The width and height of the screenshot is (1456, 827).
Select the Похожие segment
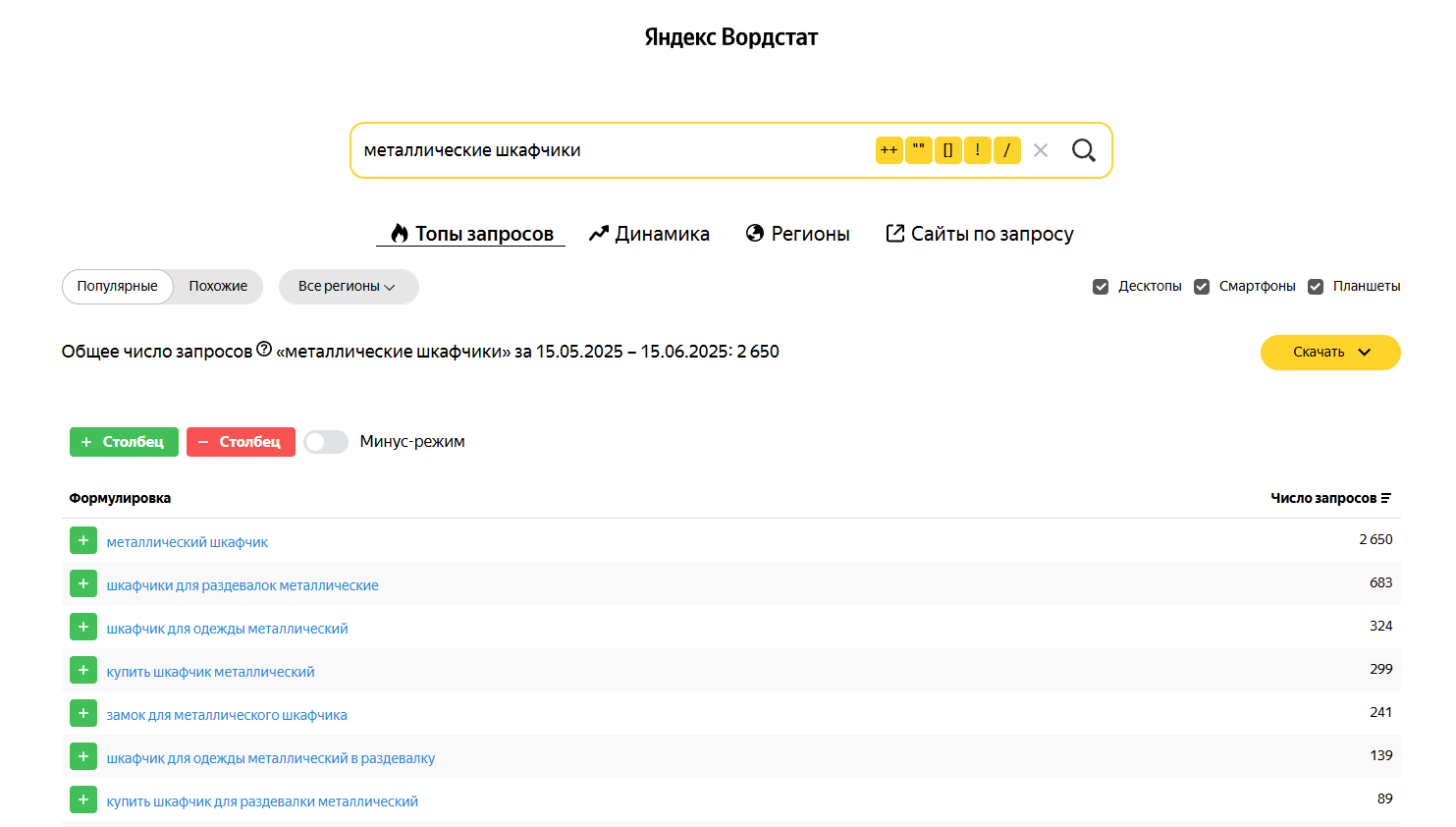(x=218, y=287)
